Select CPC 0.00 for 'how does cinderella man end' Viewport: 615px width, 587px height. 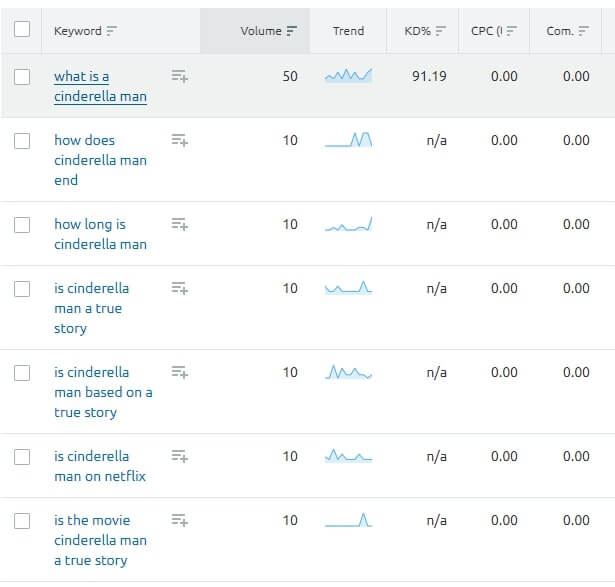point(504,140)
